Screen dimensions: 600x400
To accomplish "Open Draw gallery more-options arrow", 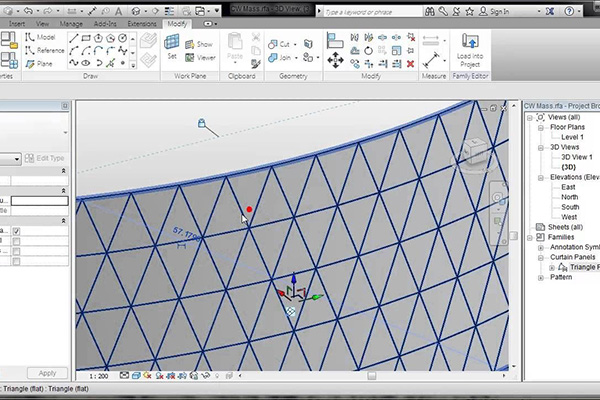I will [133, 65].
